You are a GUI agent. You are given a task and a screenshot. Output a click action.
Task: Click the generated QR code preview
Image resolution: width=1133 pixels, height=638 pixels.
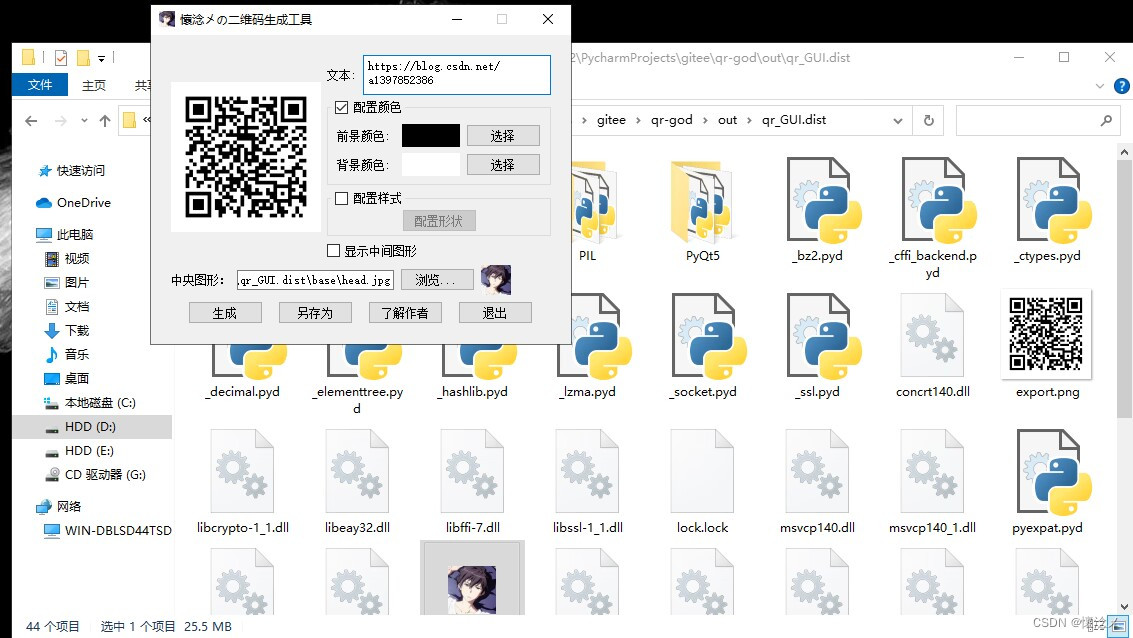tap(246, 157)
